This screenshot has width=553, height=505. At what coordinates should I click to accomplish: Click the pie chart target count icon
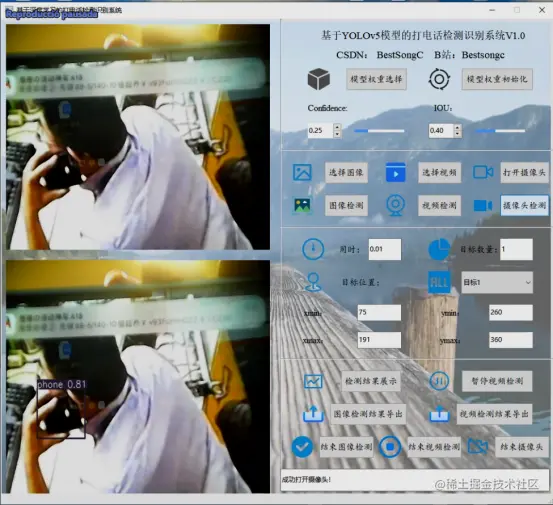[x=439, y=249]
